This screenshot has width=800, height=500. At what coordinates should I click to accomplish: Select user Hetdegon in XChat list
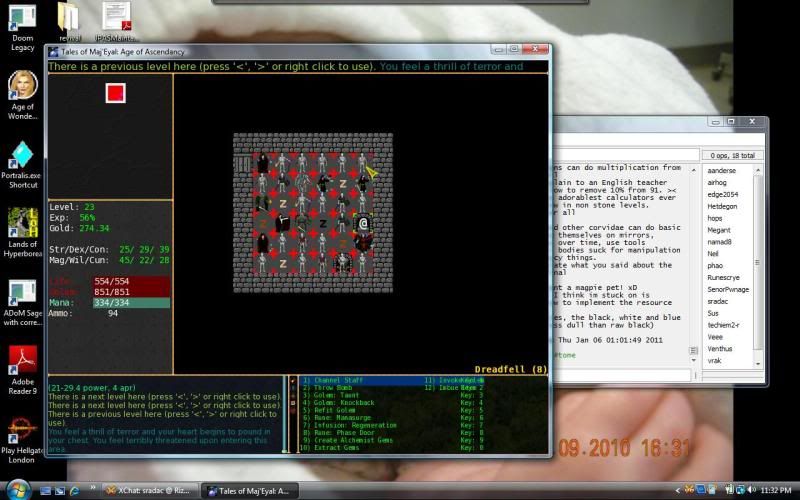click(722, 206)
